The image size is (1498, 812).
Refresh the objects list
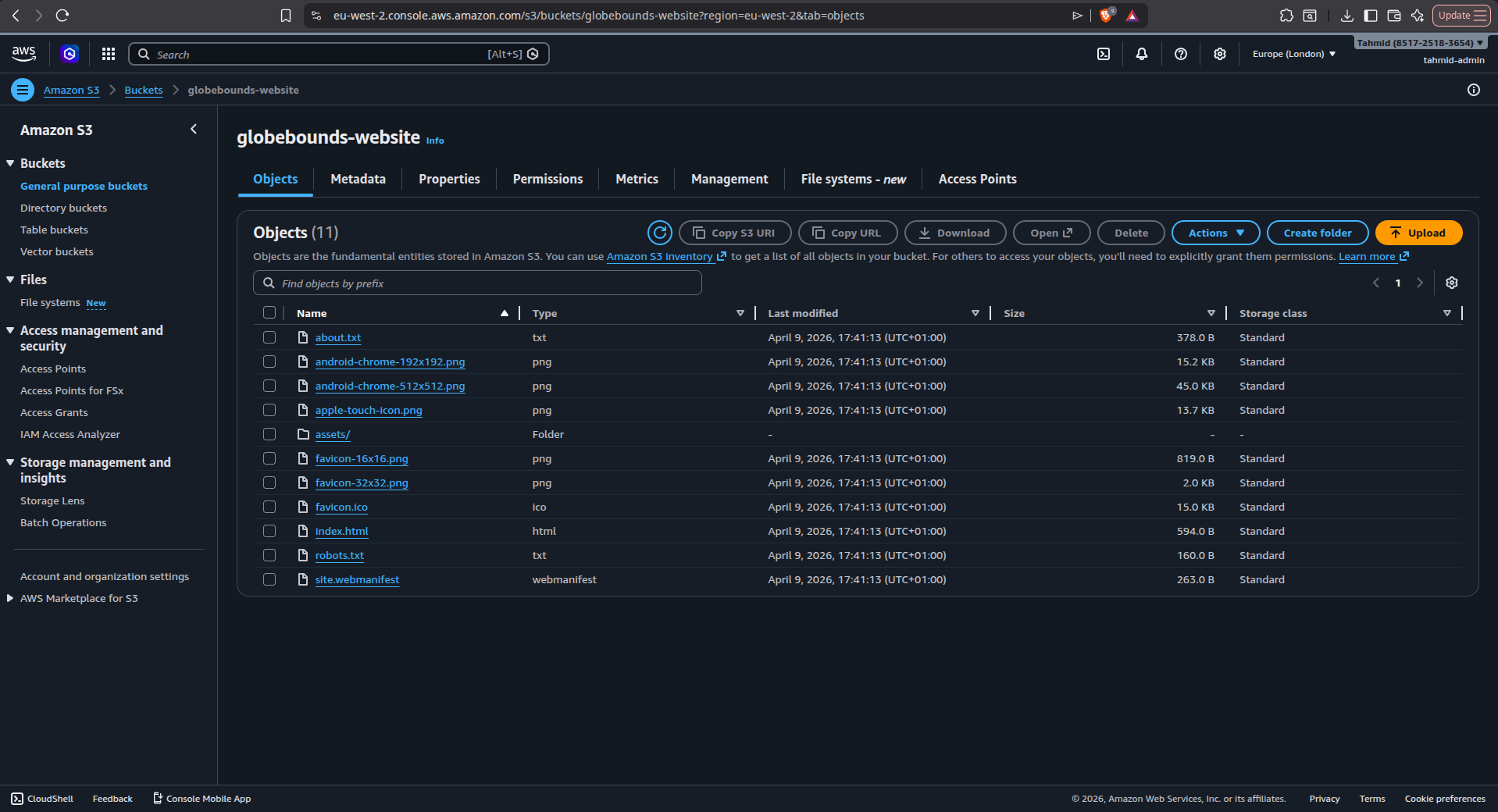pyautogui.click(x=660, y=233)
